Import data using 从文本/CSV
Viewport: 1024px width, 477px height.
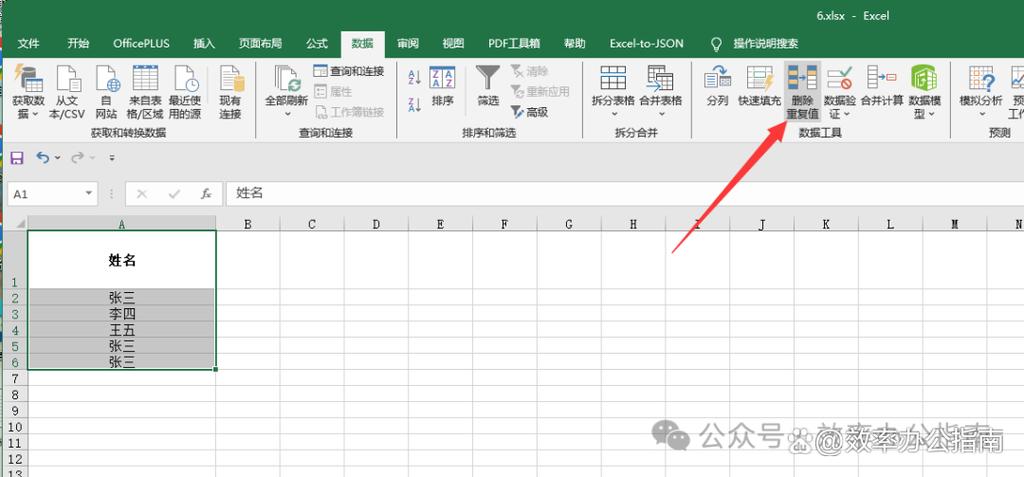coord(68,91)
